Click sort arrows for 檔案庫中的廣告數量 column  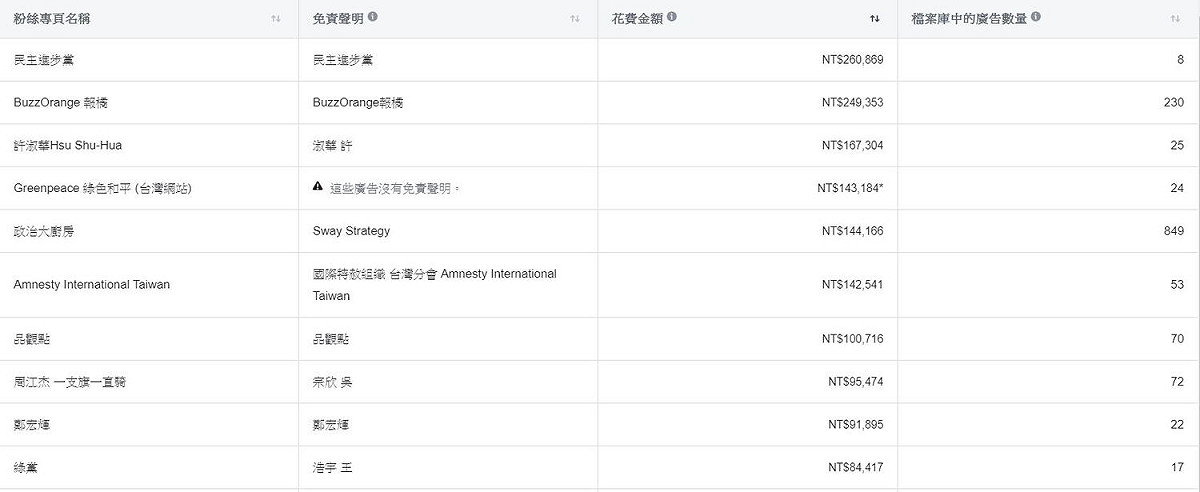pos(1175,19)
